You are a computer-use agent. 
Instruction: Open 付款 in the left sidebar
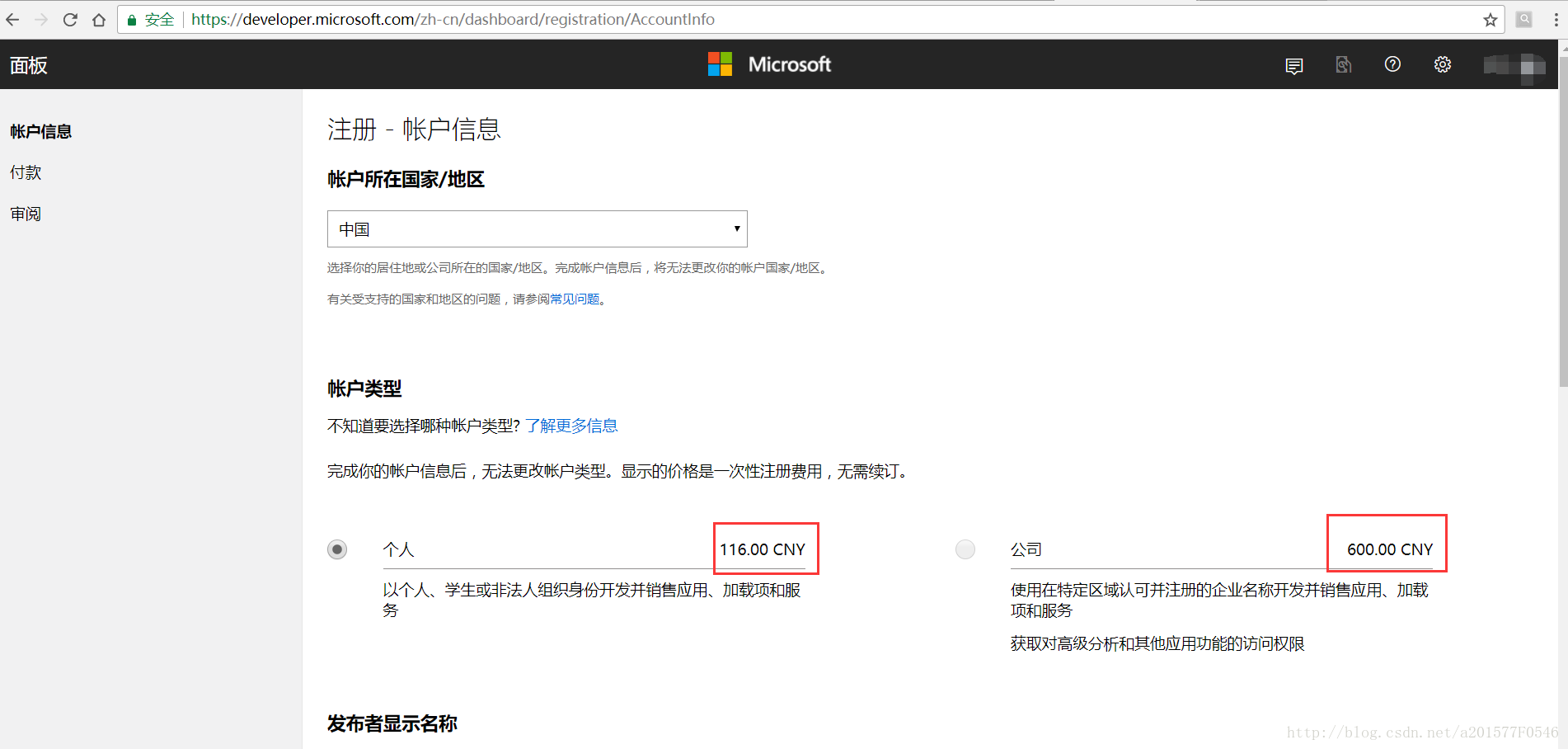[x=26, y=172]
